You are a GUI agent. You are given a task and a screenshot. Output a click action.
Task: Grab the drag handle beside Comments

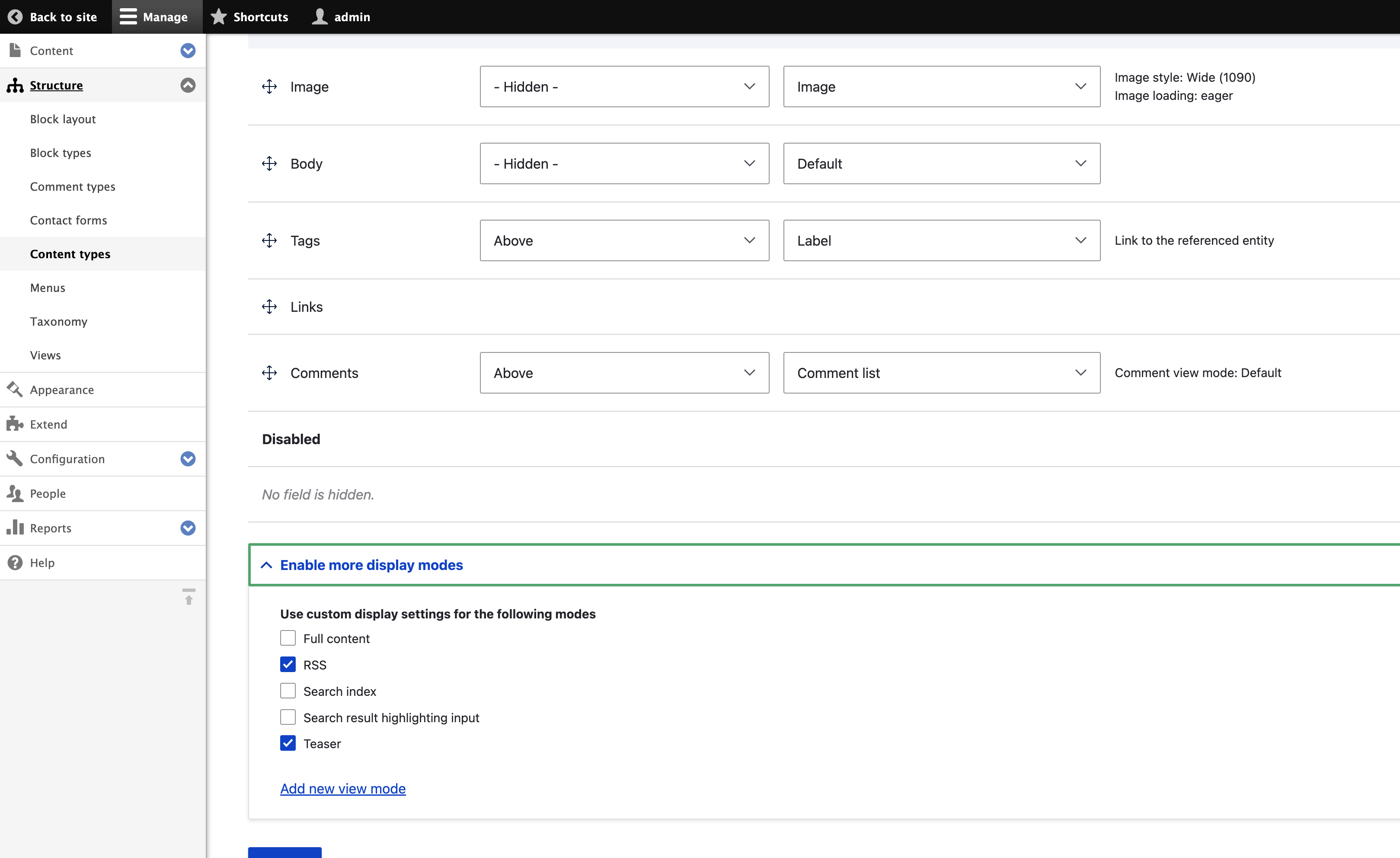pyautogui.click(x=269, y=372)
